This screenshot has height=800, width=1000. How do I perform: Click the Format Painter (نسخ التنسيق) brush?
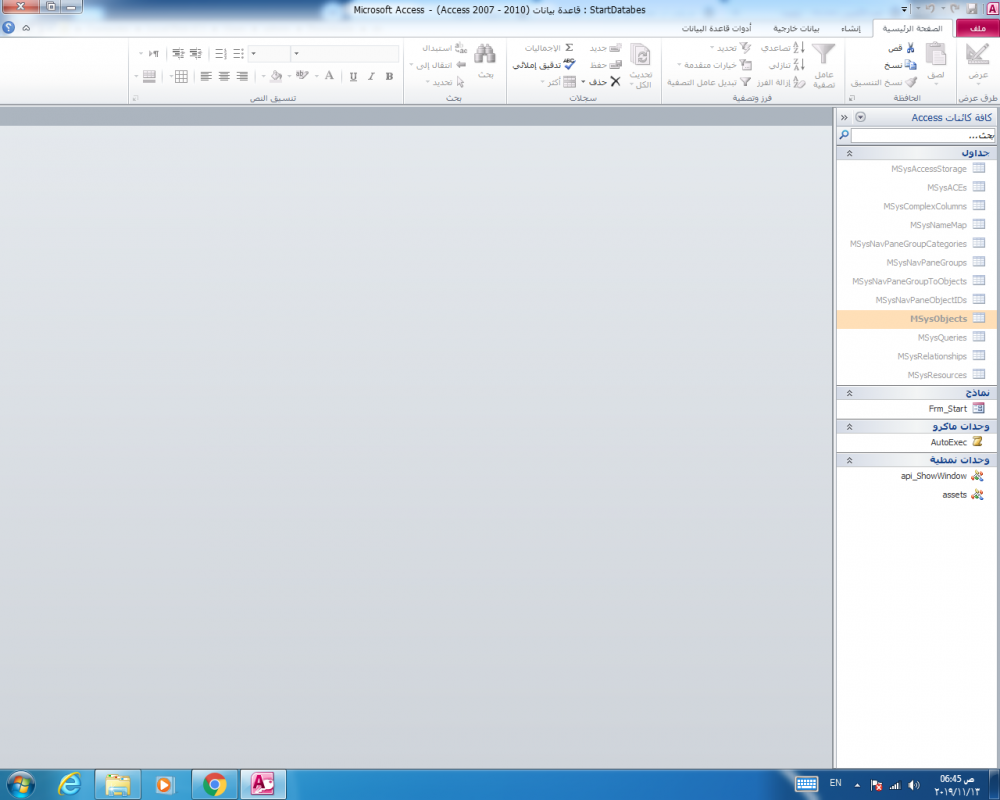[x=911, y=82]
